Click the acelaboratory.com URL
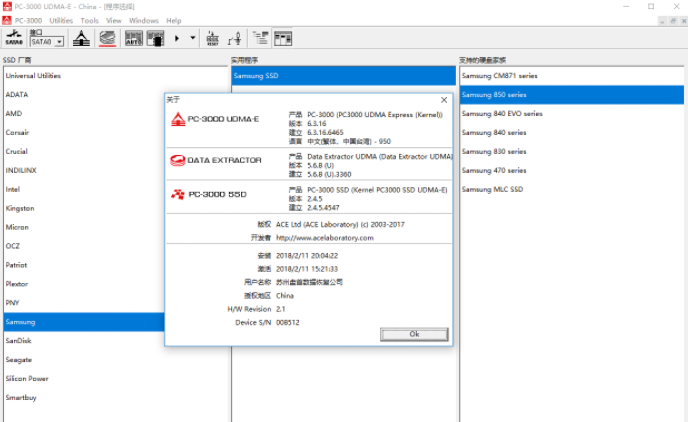688x422 pixels. [325, 238]
